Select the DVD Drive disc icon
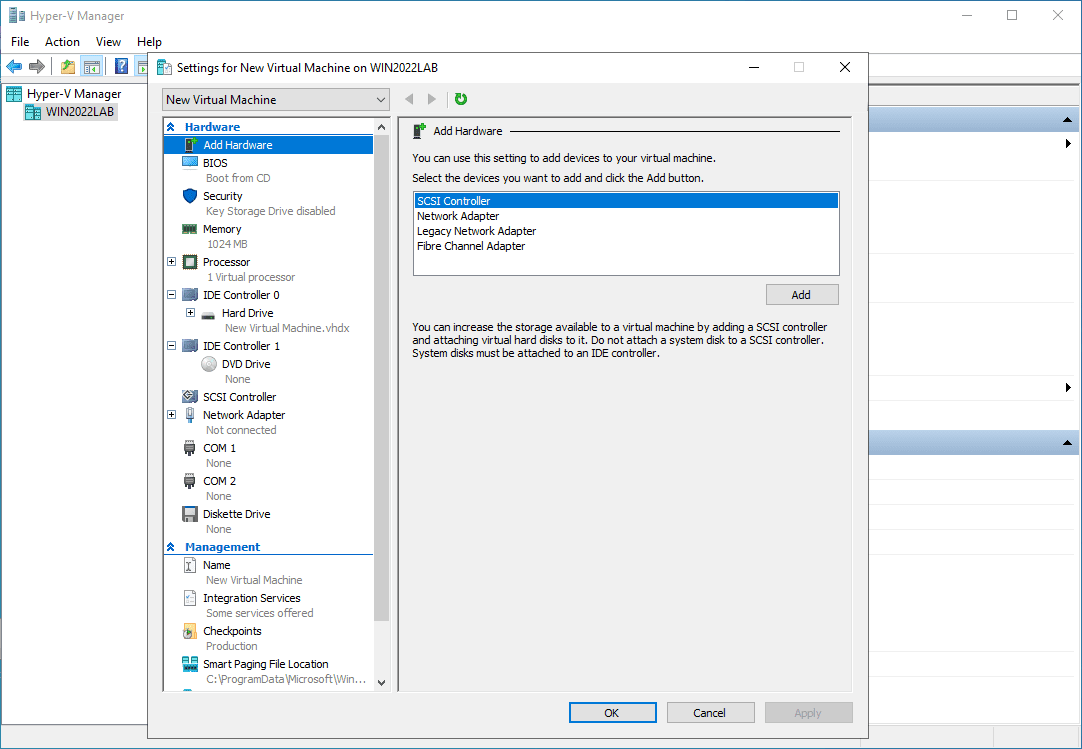The height and width of the screenshot is (749, 1082). click(x=208, y=364)
